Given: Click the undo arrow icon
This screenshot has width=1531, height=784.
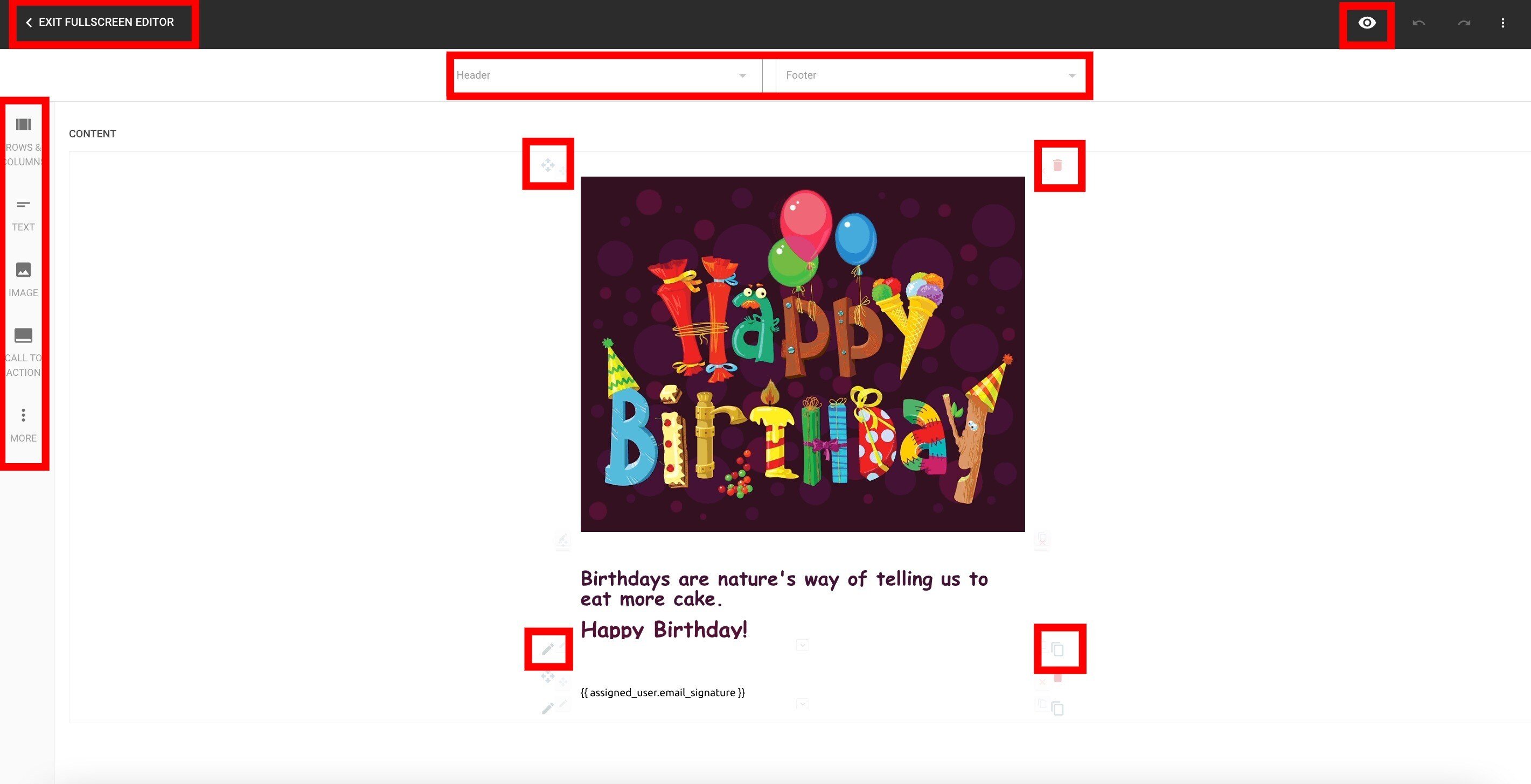Looking at the screenshot, I should coord(1418,23).
